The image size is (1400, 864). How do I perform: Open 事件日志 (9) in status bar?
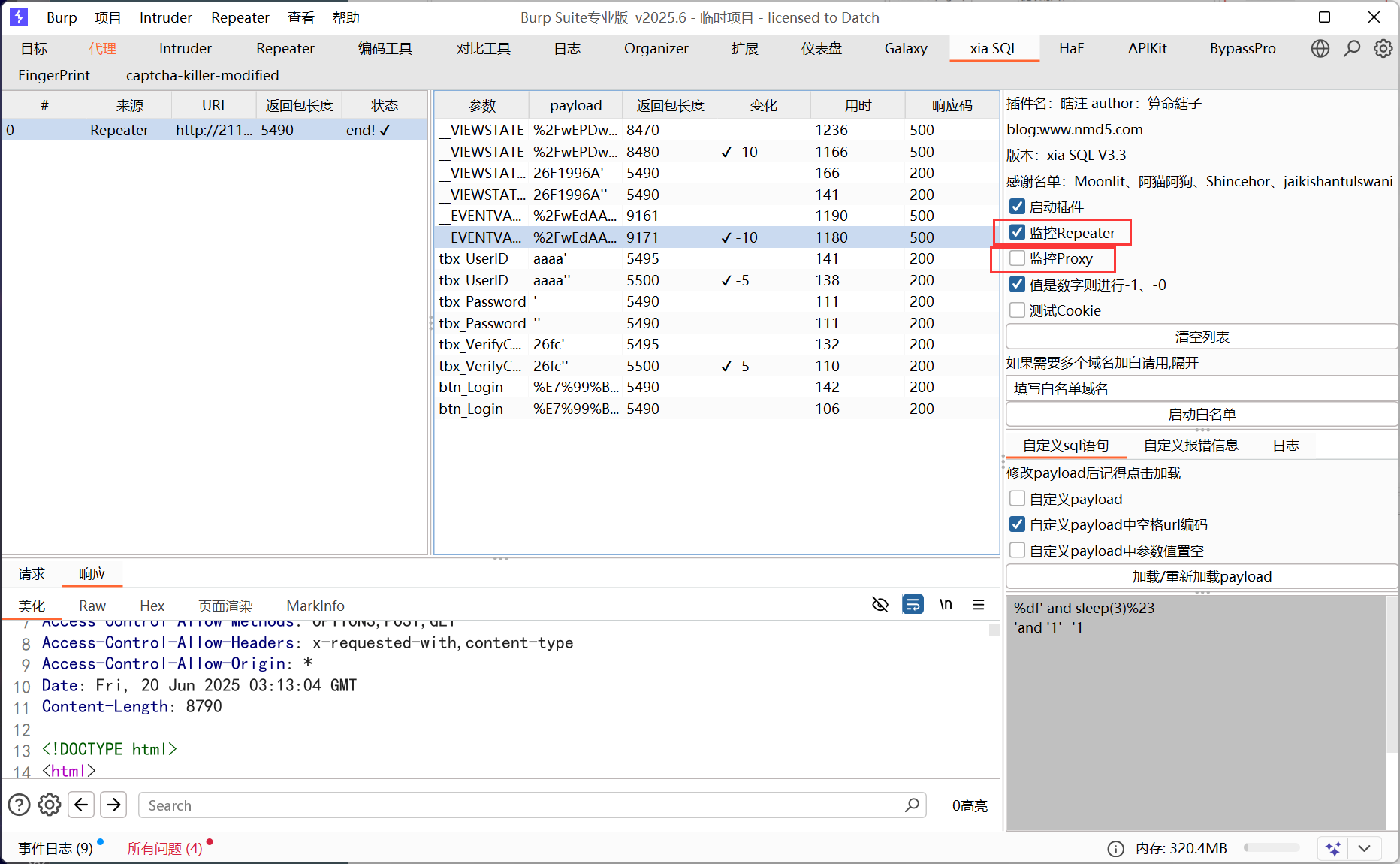click(56, 849)
